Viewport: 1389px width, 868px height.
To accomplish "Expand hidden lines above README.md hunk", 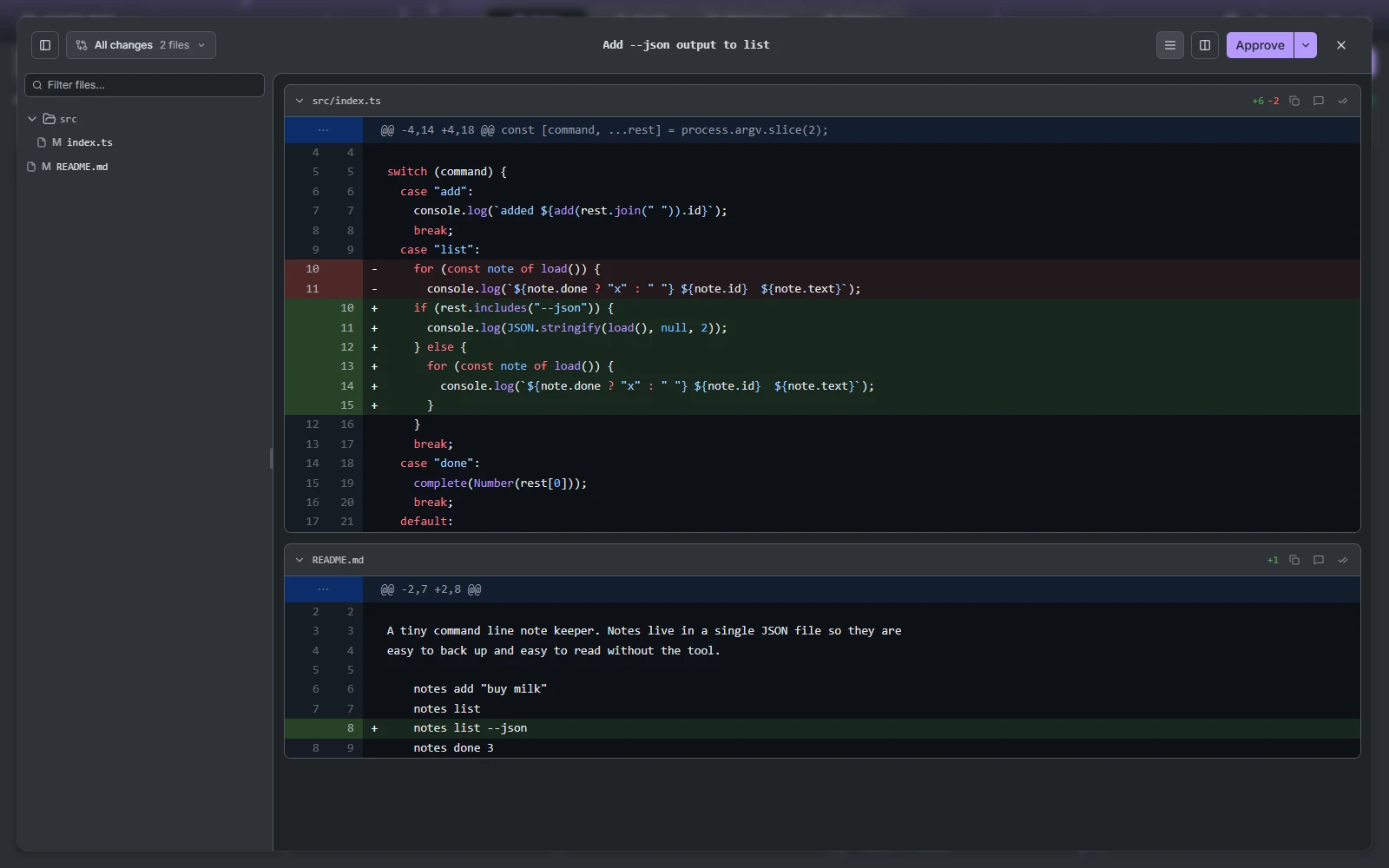I will pos(324,589).
